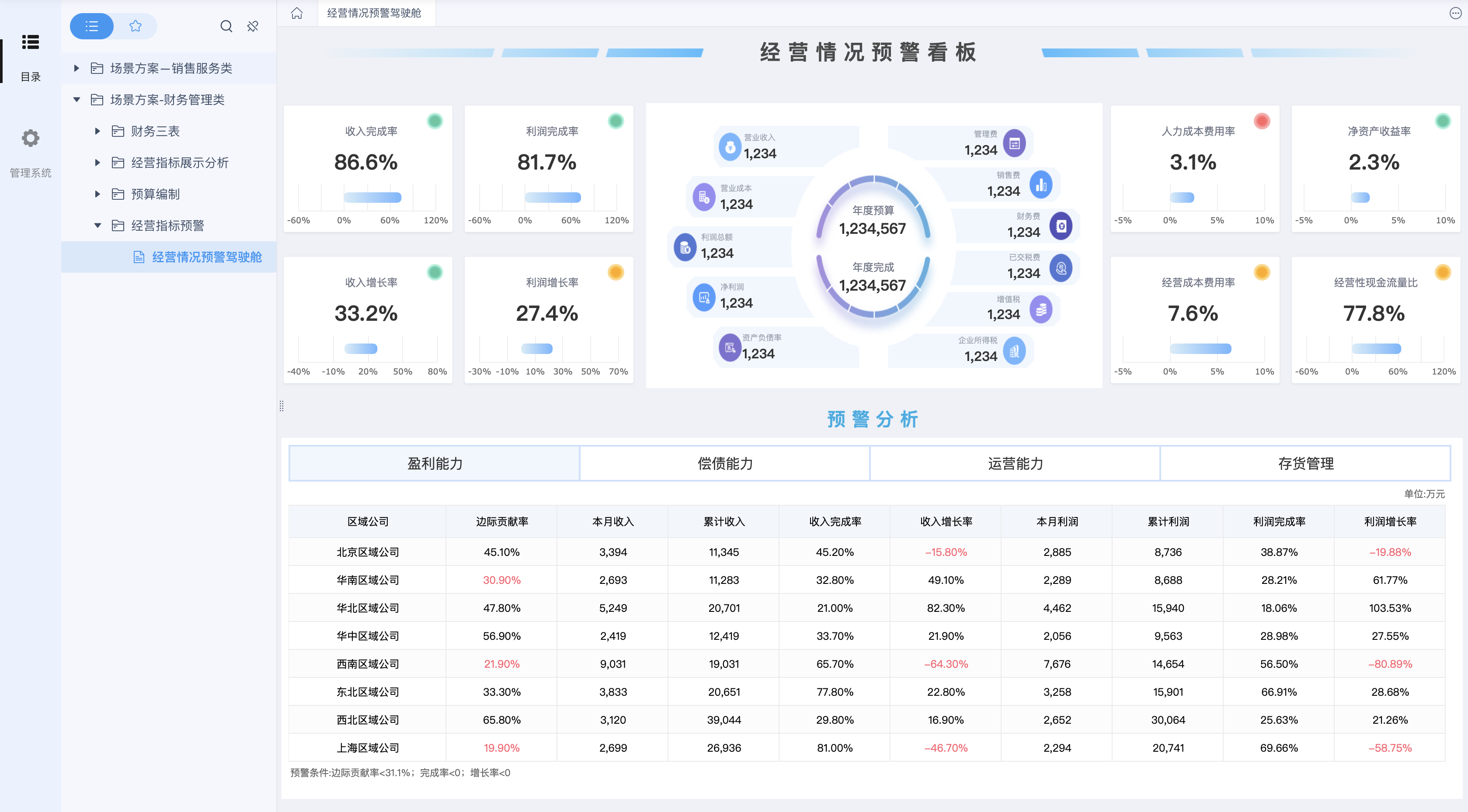The width and height of the screenshot is (1468, 812).
Task: Click the 增值税 coins stack icon
Action: (x=1040, y=309)
